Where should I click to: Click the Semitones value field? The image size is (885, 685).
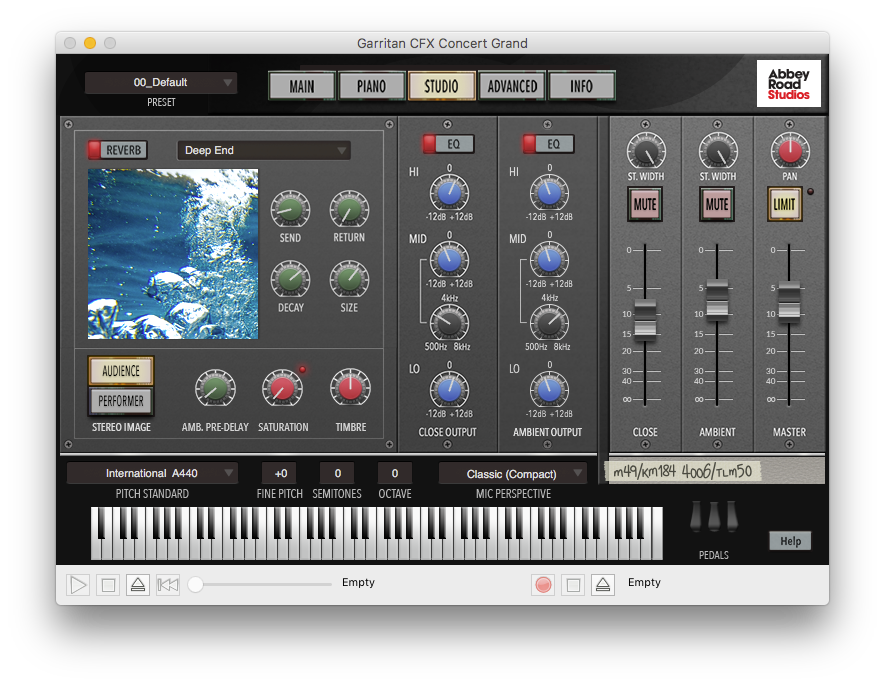point(338,473)
